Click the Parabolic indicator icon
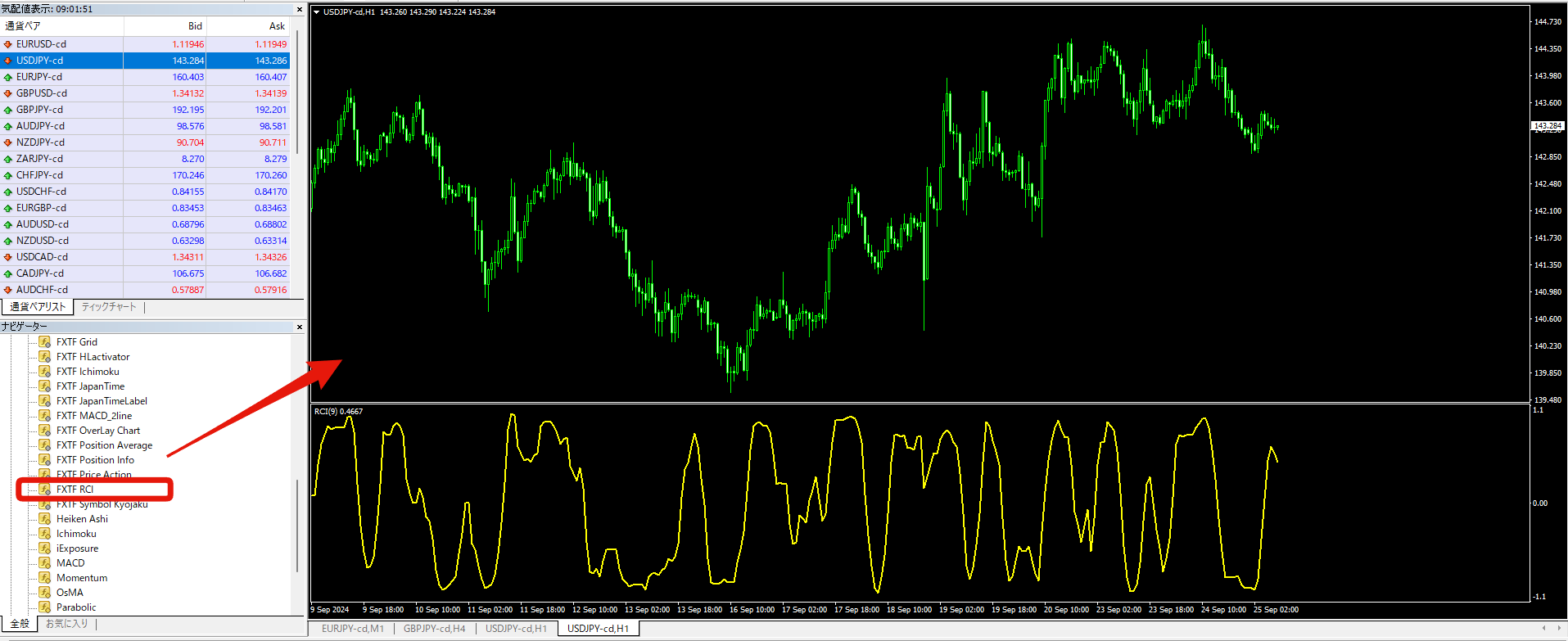The image size is (1568, 641). tap(45, 607)
